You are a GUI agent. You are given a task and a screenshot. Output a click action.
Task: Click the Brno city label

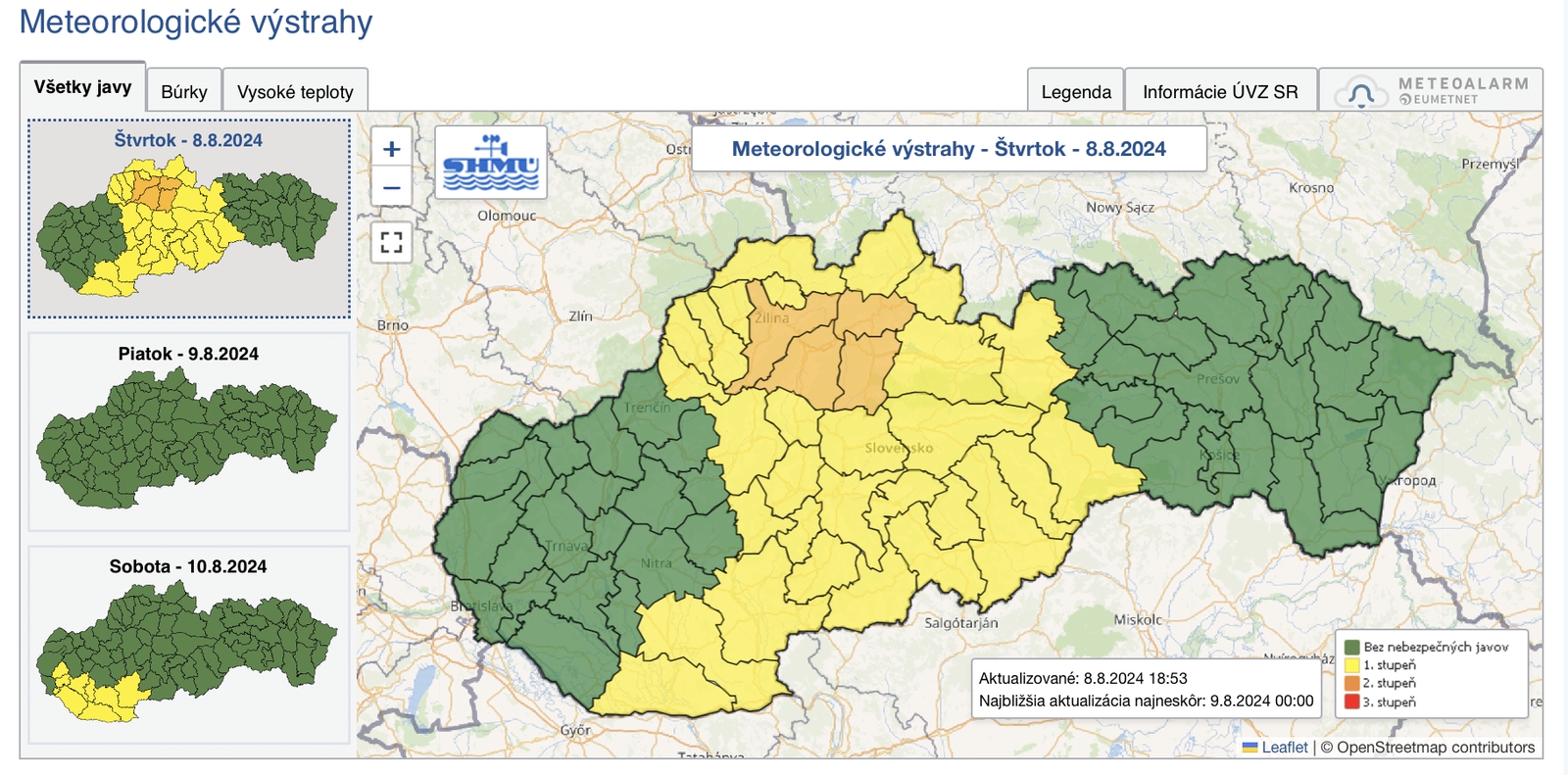tap(393, 325)
